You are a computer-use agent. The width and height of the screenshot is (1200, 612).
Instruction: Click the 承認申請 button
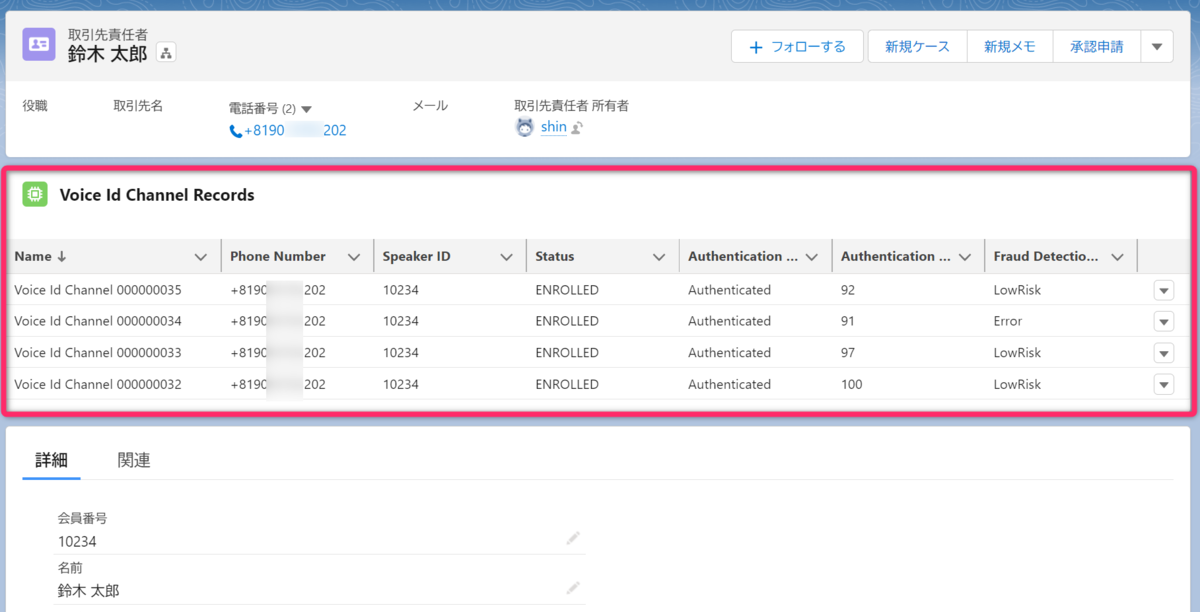(1096, 46)
